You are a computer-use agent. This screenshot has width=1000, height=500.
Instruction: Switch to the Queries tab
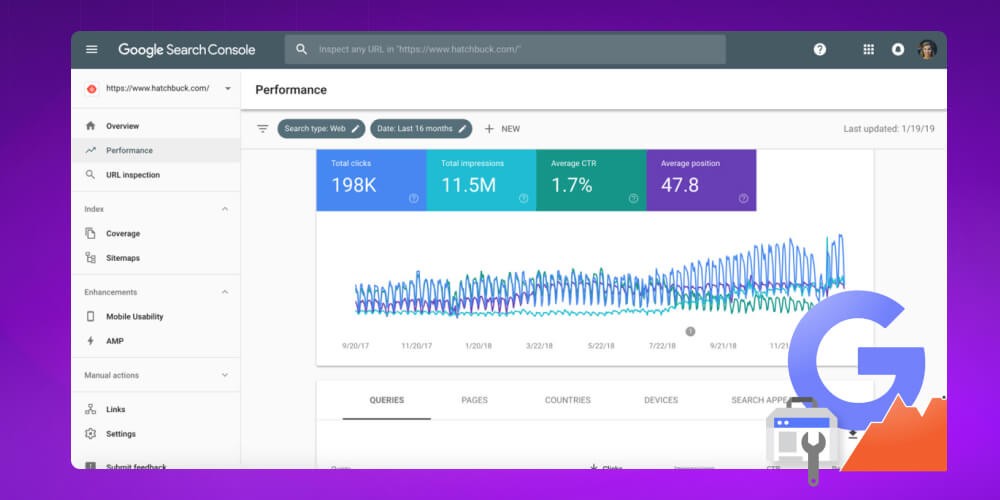pos(386,401)
